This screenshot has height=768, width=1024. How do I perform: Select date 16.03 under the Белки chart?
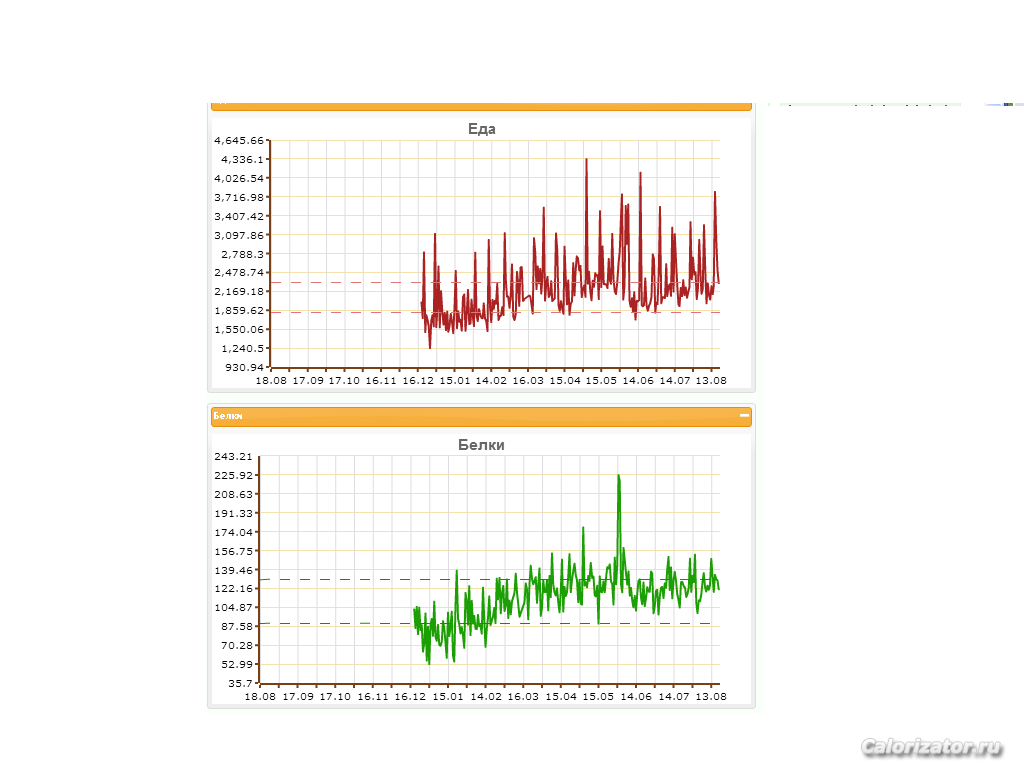(523, 696)
